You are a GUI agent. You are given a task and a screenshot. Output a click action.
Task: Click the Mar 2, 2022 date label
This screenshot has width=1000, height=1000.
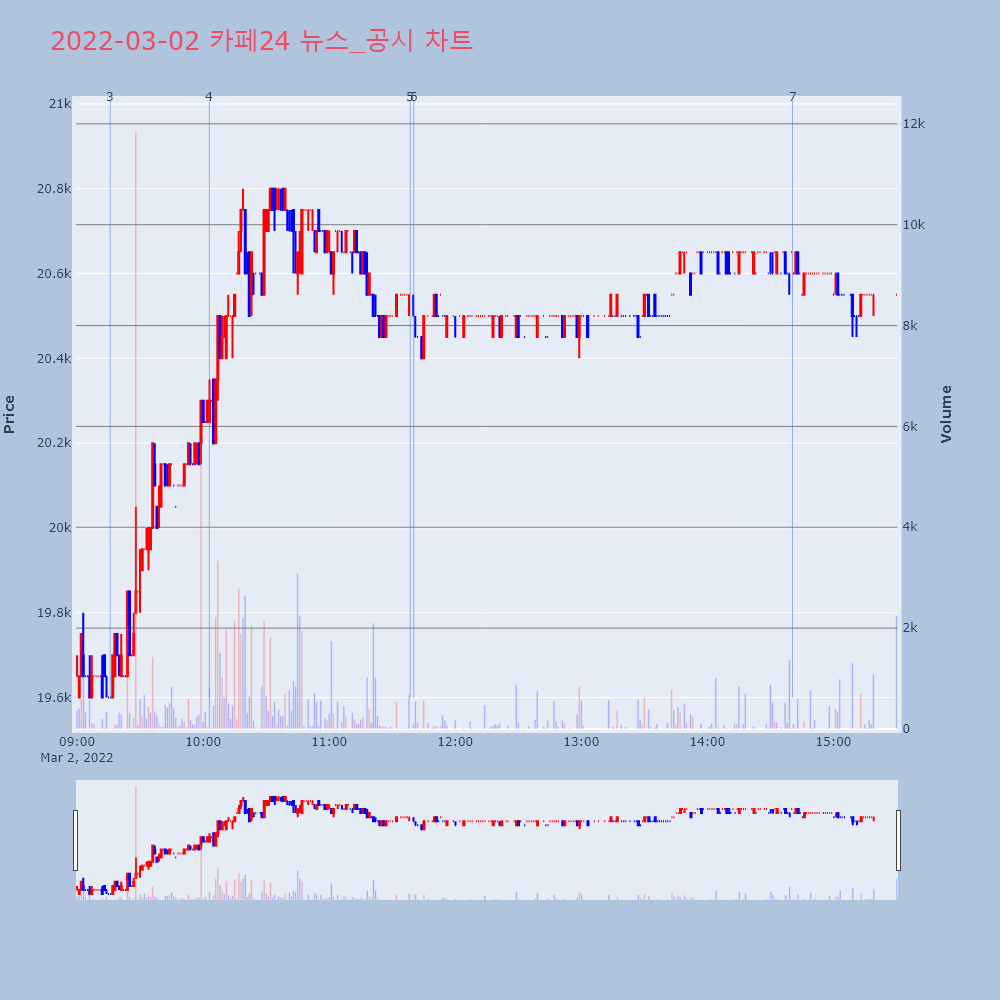(x=77, y=758)
